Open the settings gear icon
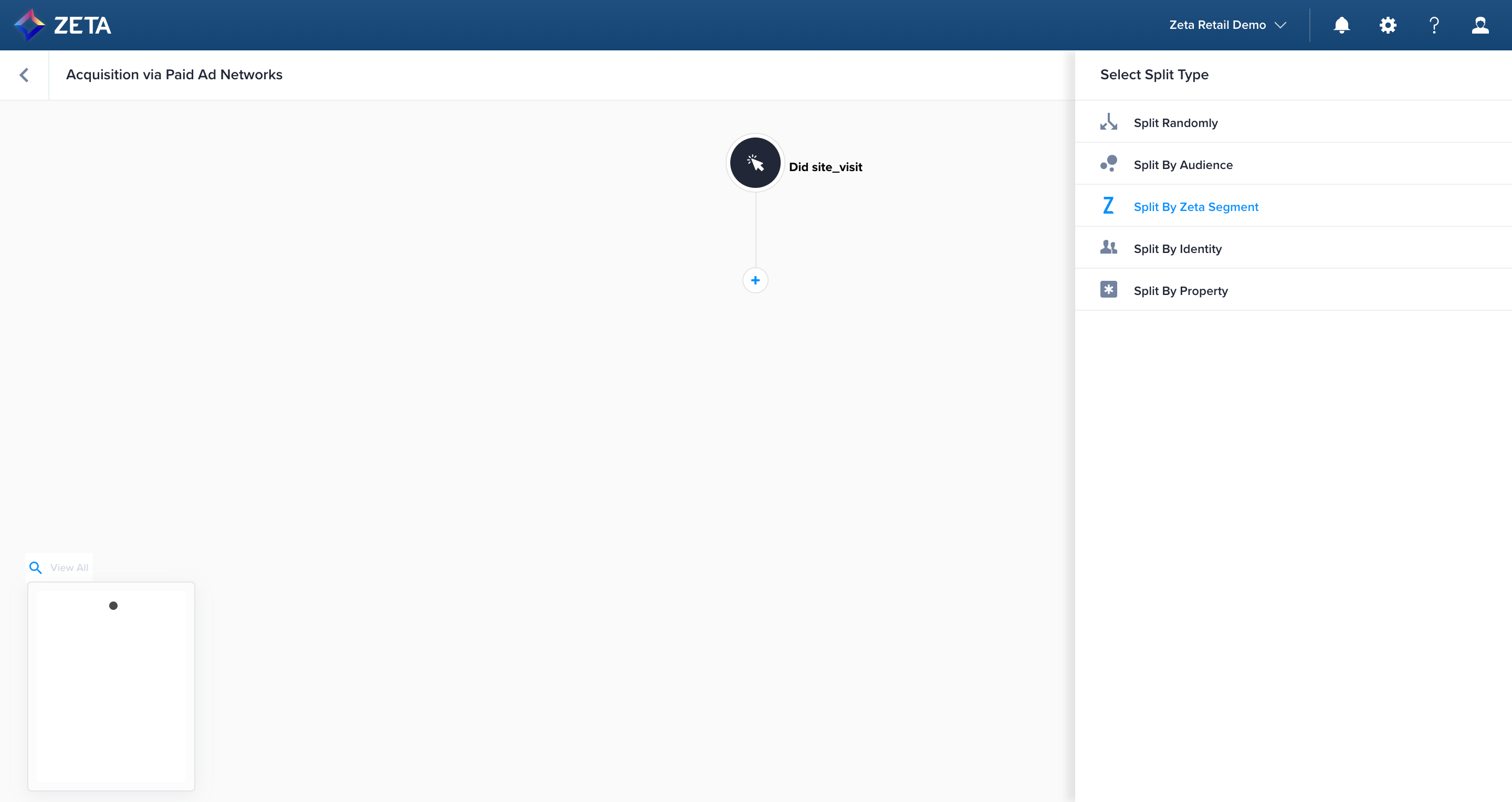The width and height of the screenshot is (1512, 802). [1388, 25]
